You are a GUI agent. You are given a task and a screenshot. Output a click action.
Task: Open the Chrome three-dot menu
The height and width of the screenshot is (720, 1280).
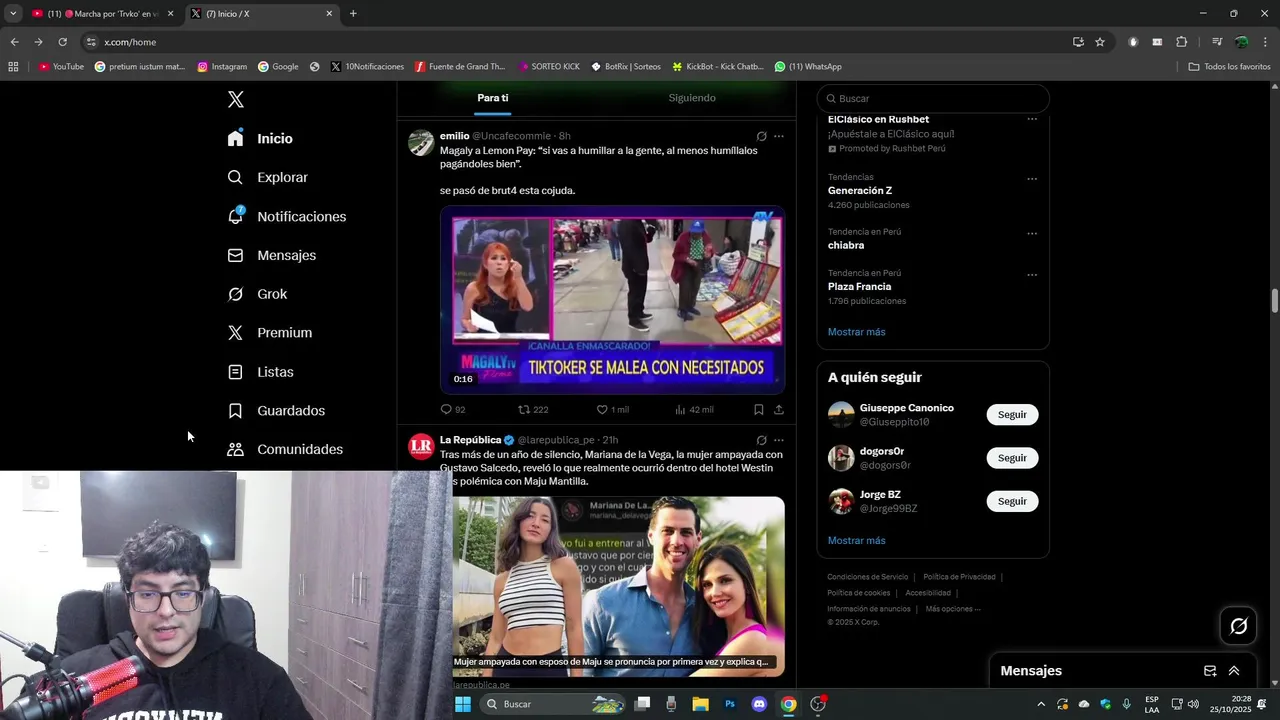tap(1265, 42)
